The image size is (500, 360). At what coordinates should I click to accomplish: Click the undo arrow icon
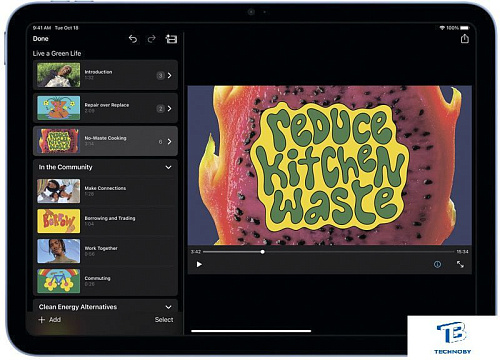(133, 39)
